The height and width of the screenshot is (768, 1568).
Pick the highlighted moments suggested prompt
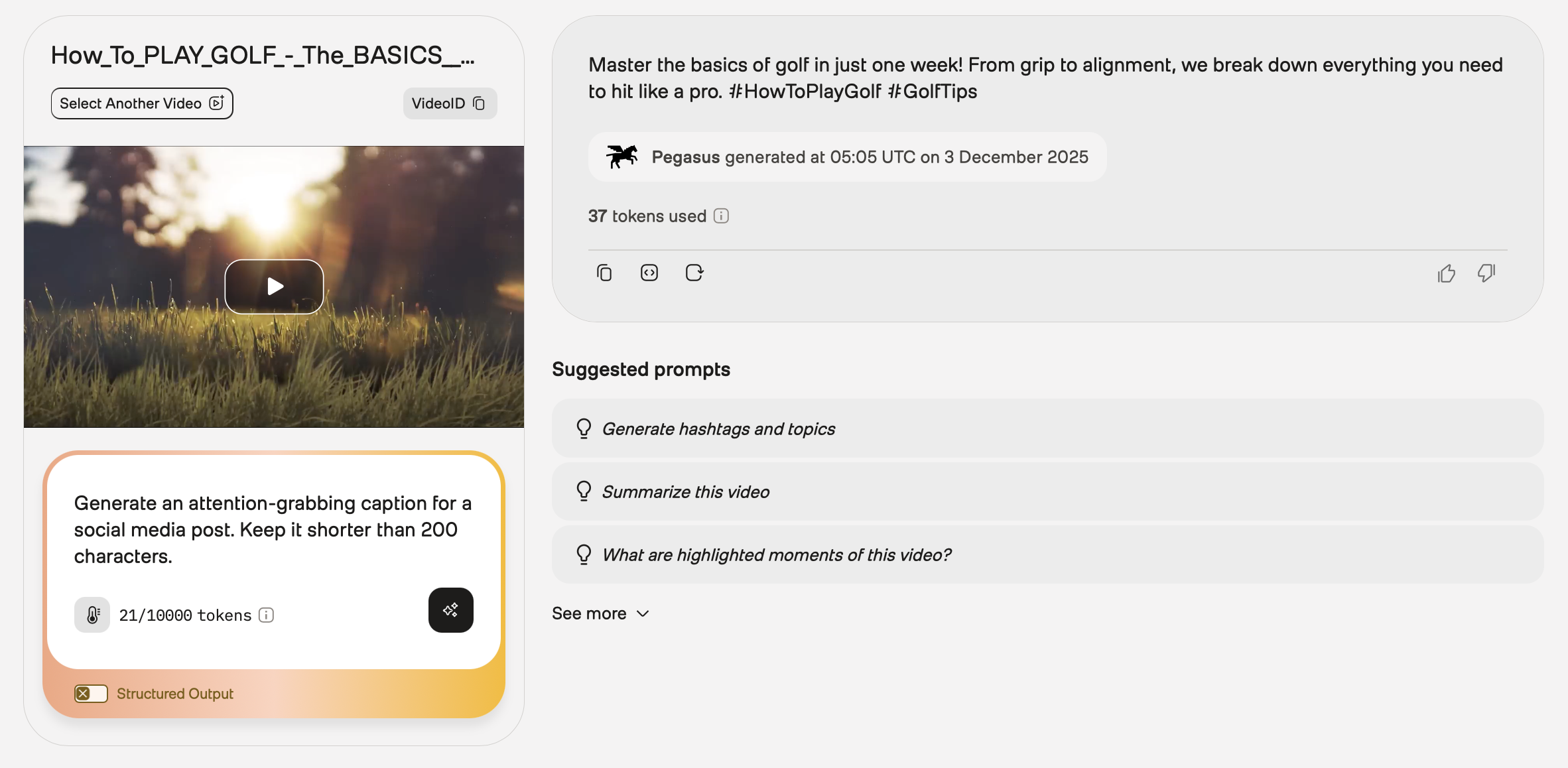click(x=776, y=554)
